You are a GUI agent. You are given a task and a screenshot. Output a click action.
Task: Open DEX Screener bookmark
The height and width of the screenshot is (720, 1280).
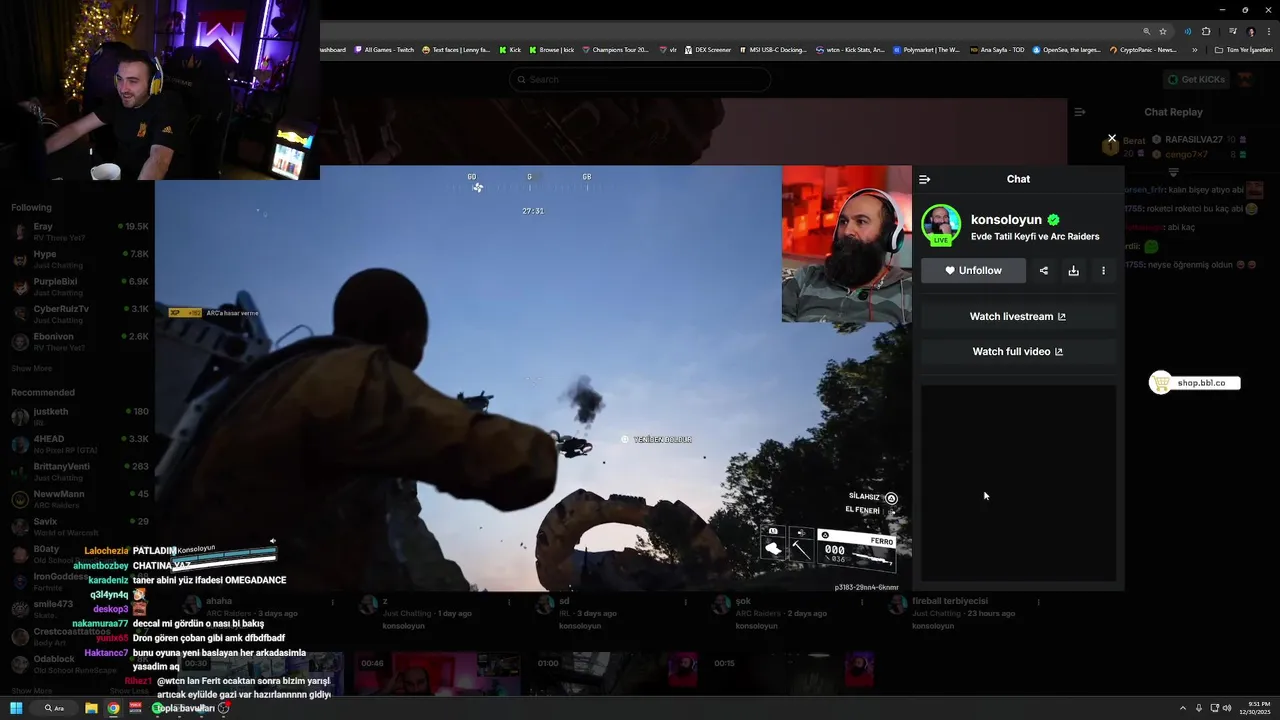(708, 49)
